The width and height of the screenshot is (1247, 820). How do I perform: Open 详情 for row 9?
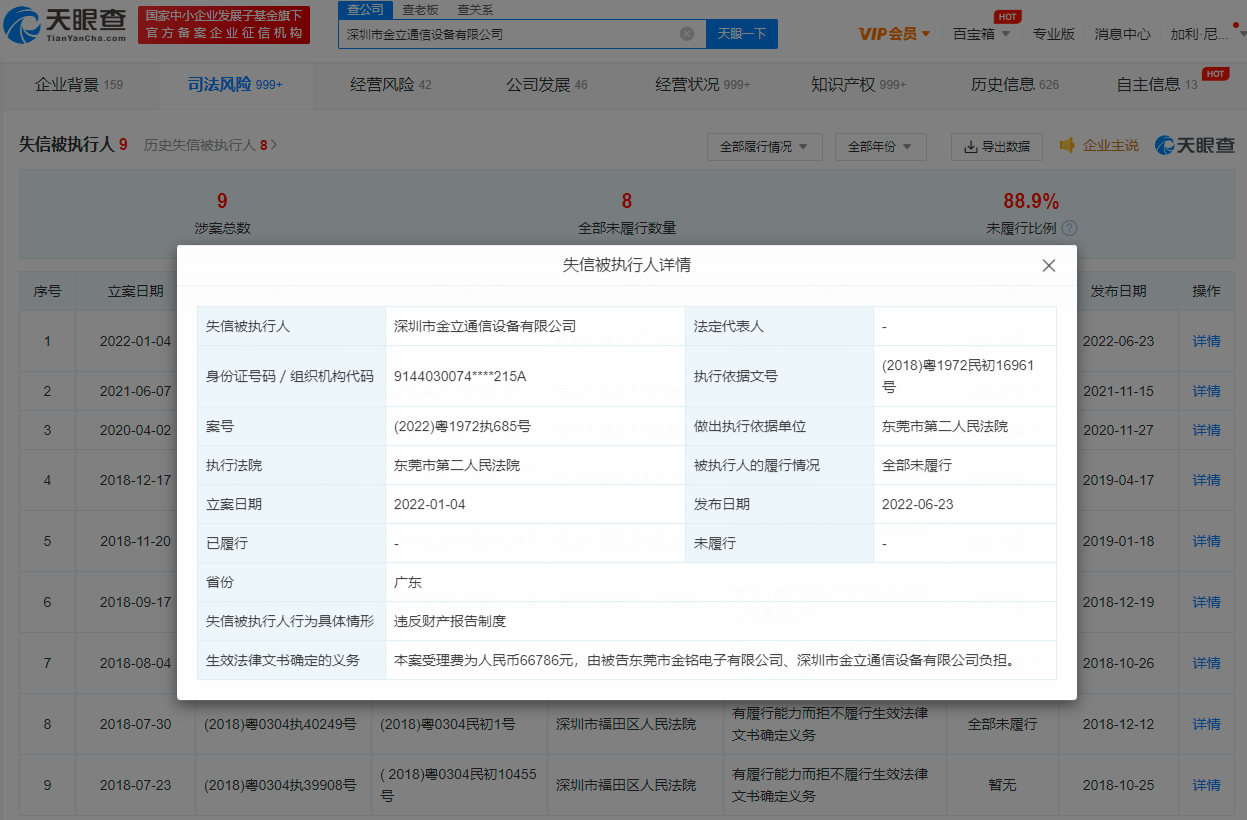[x=1206, y=785]
